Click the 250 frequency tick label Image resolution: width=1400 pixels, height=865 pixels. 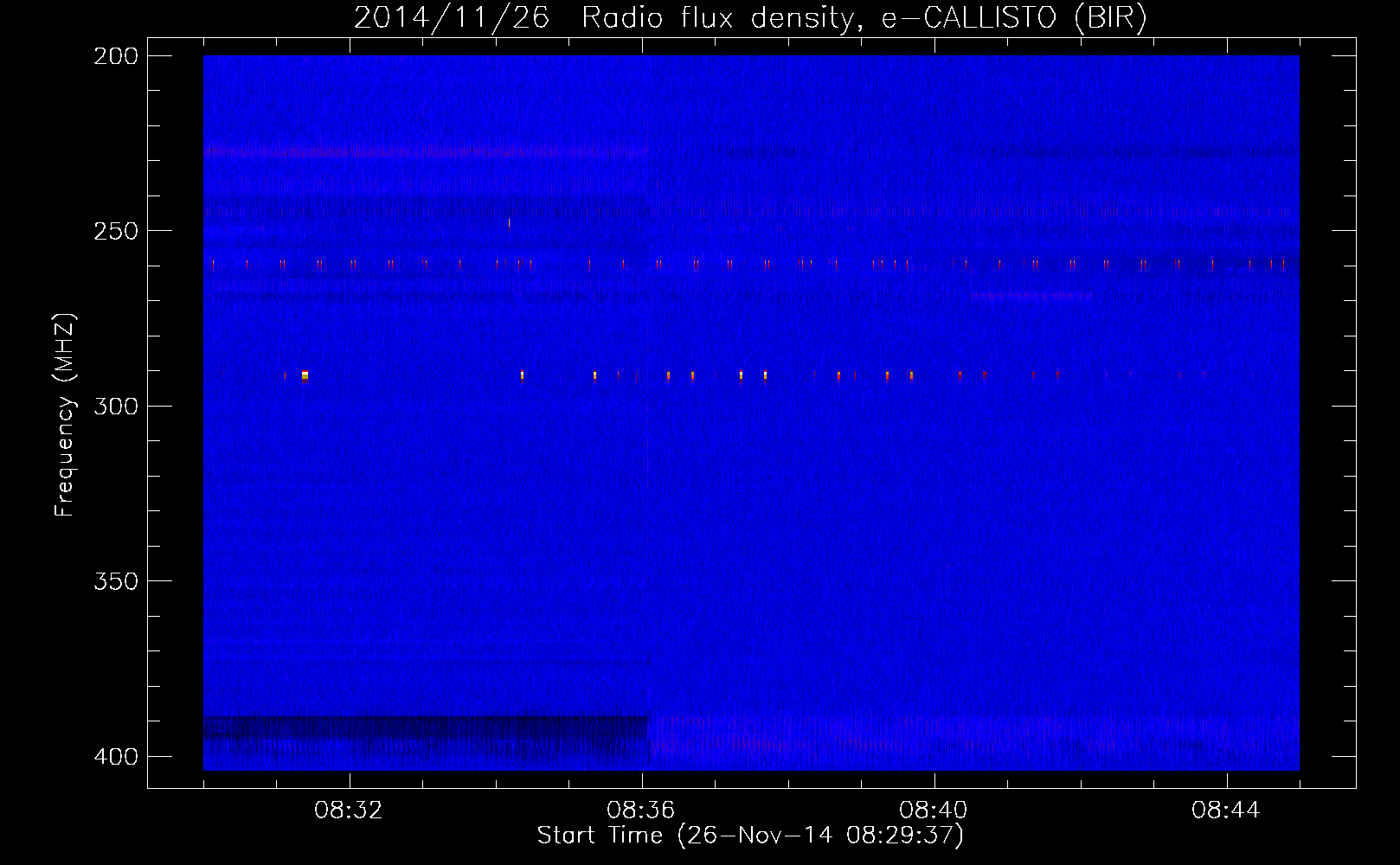coord(116,231)
